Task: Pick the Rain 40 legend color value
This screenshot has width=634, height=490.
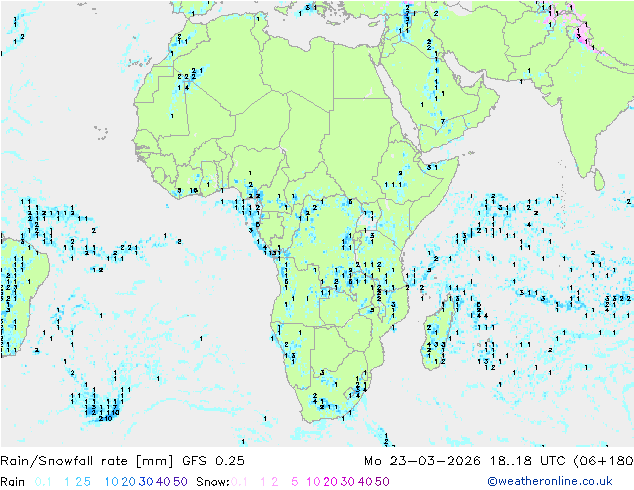Action: pos(163,482)
